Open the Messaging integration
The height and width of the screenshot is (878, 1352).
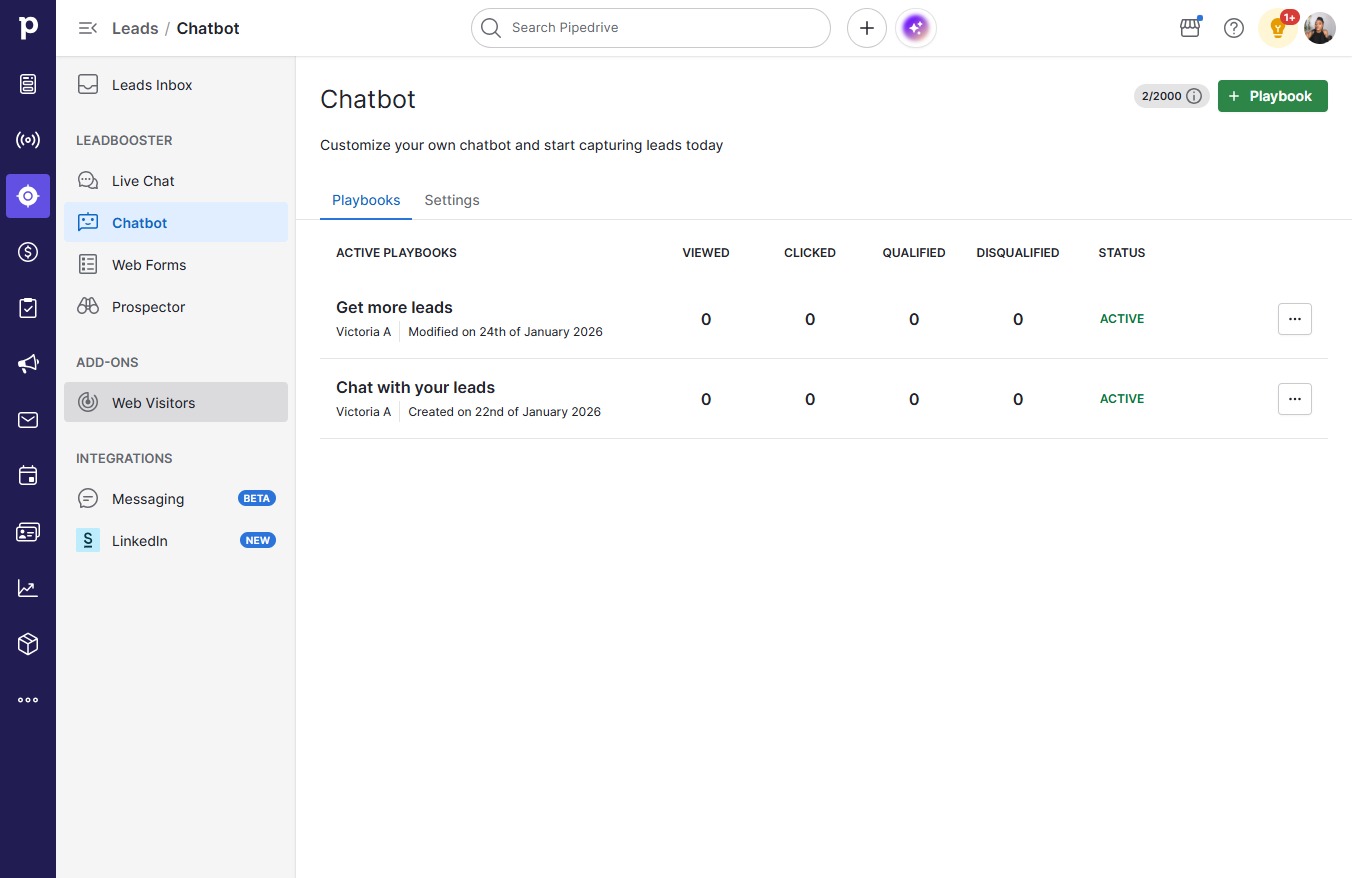tap(176, 499)
